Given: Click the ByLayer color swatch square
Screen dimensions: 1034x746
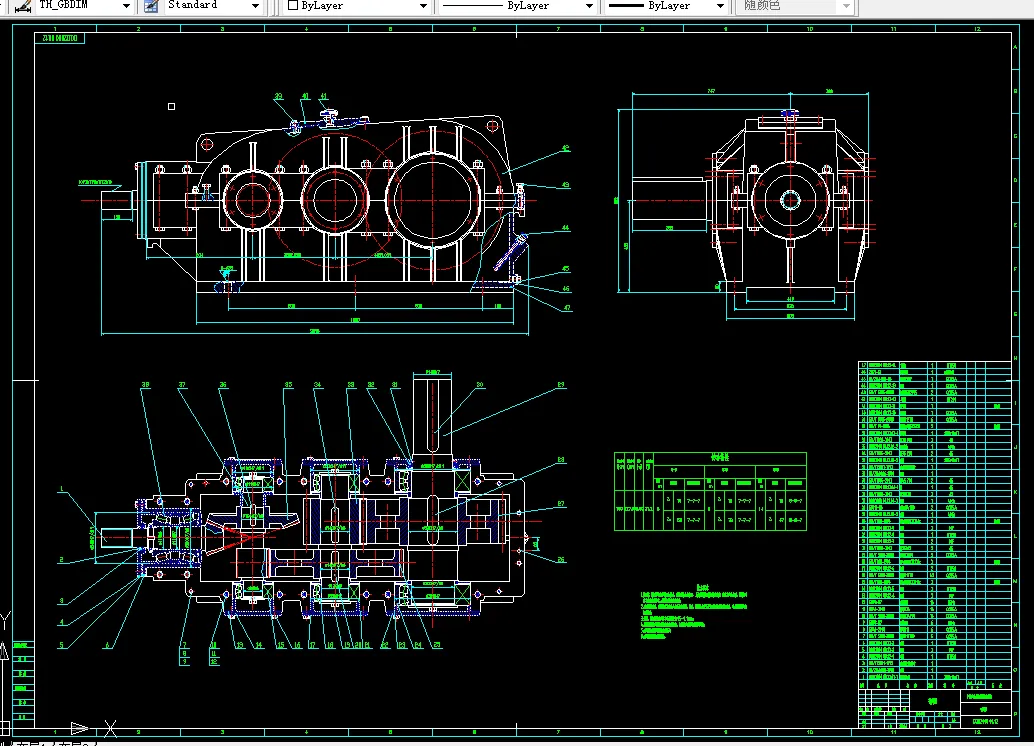Looking at the screenshot, I should [293, 5].
